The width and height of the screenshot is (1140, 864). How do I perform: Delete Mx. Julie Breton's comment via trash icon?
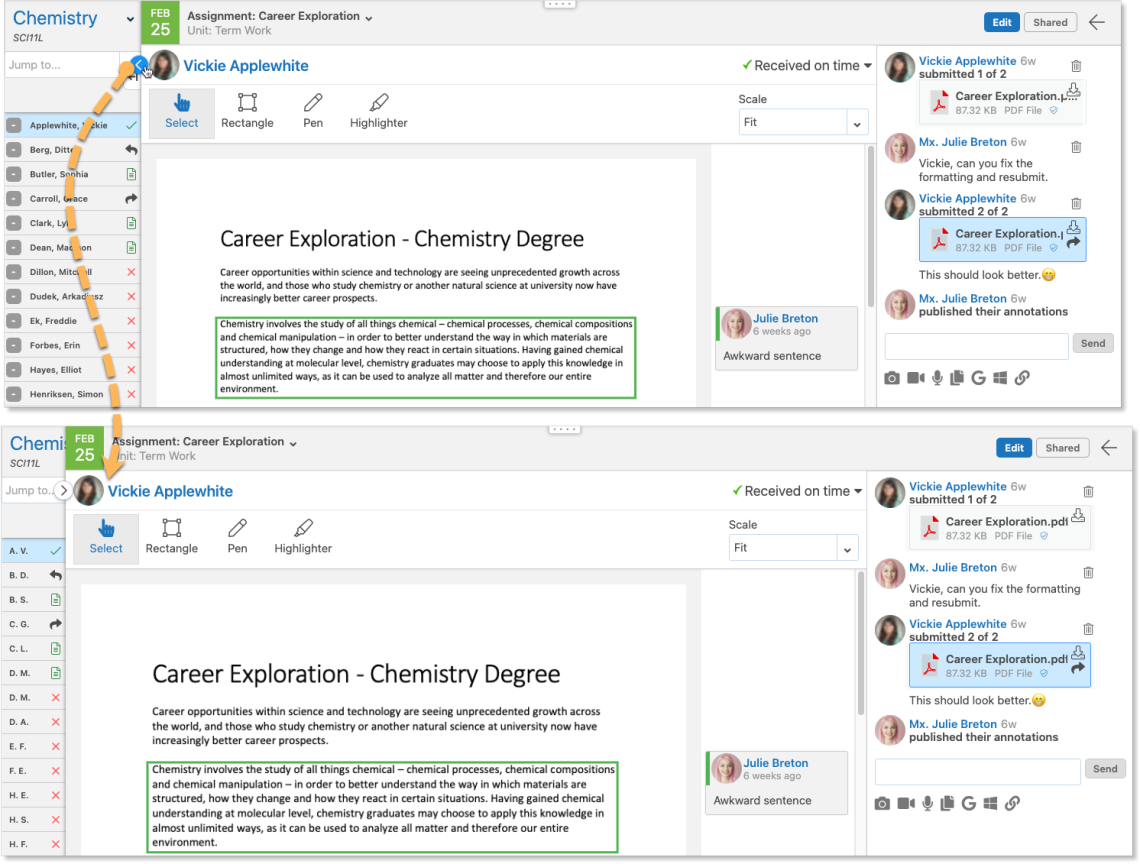click(1076, 147)
